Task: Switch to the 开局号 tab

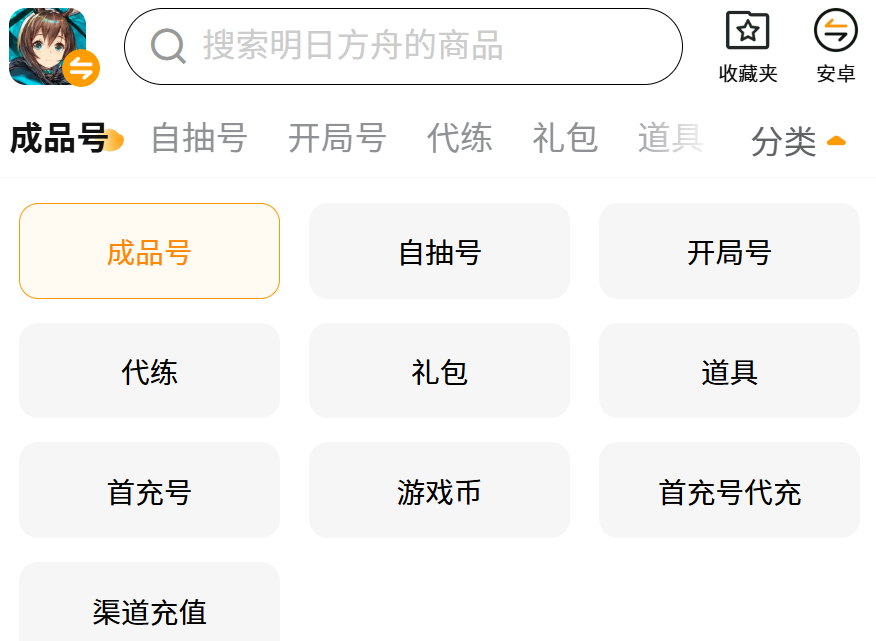Action: [x=337, y=138]
